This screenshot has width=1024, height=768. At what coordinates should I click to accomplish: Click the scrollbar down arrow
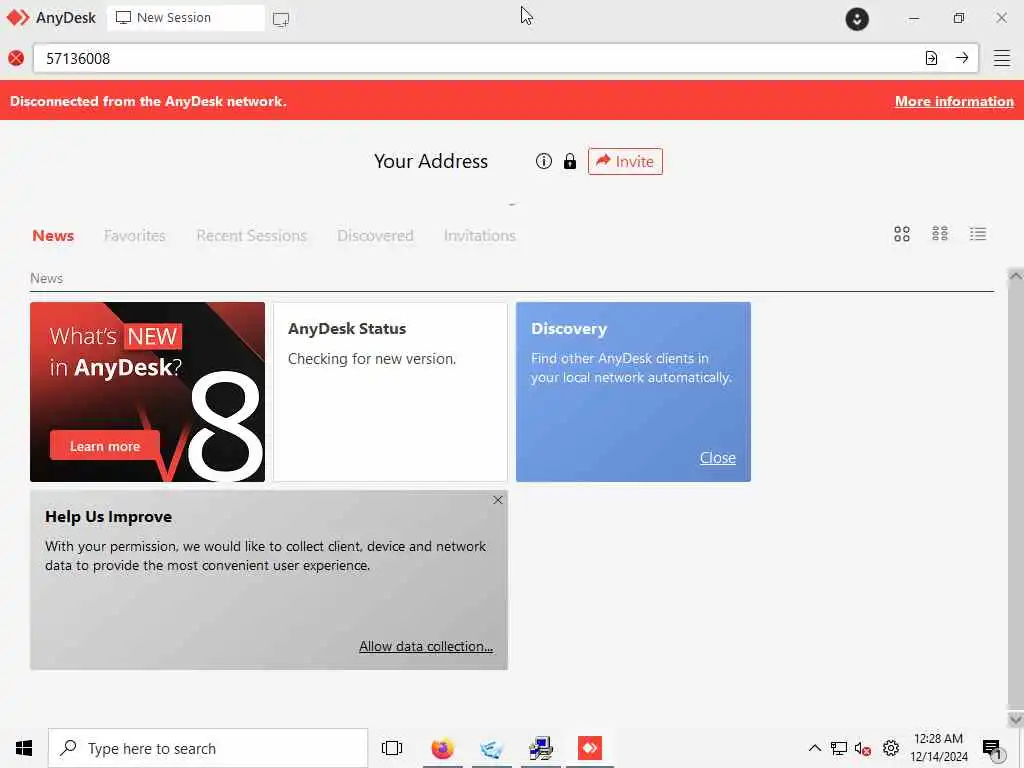(1016, 719)
